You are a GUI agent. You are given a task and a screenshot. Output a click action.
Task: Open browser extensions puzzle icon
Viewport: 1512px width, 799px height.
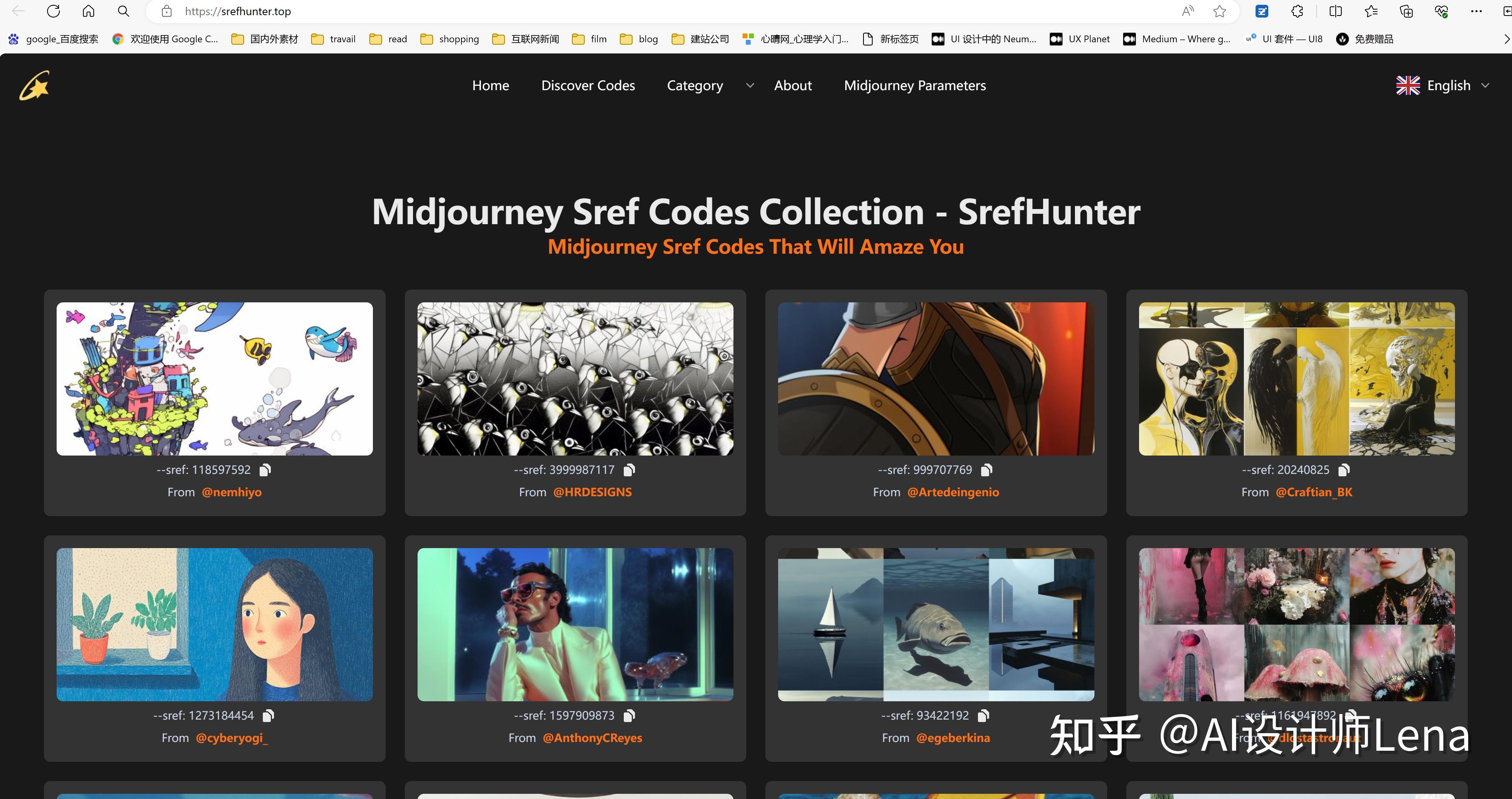[x=1297, y=11]
